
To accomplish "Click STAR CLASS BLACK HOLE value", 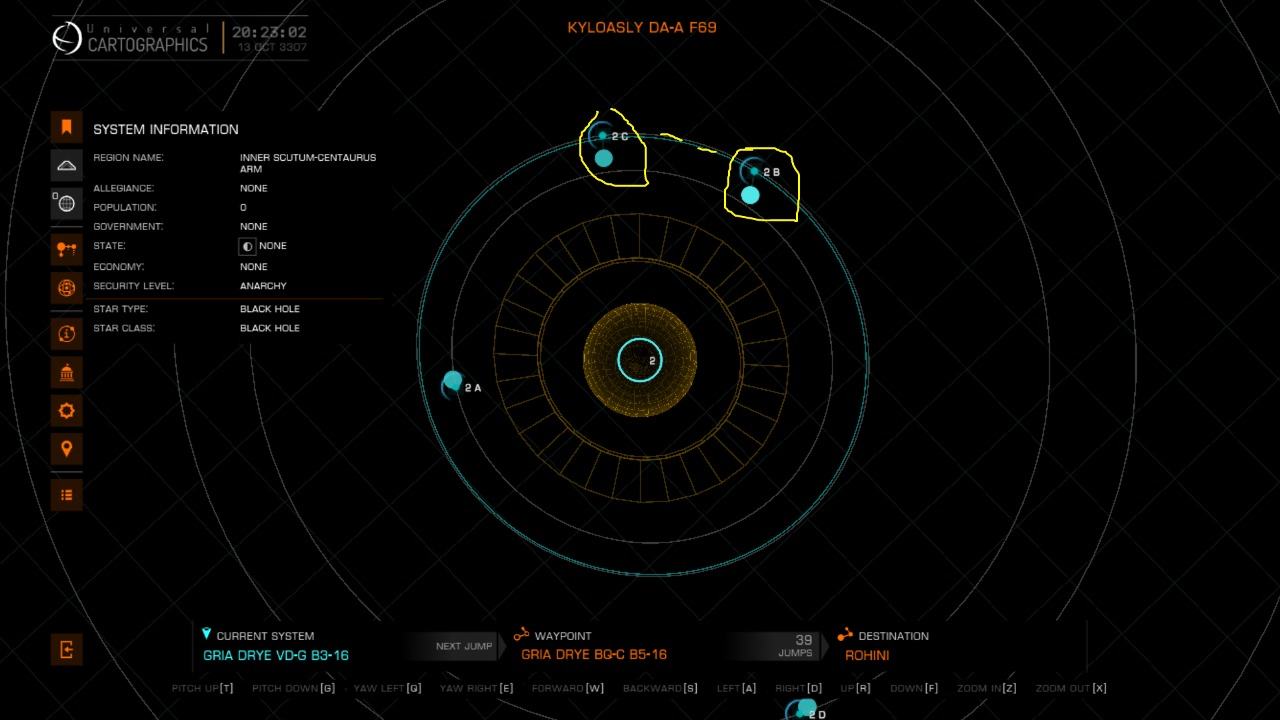I will 270,328.
